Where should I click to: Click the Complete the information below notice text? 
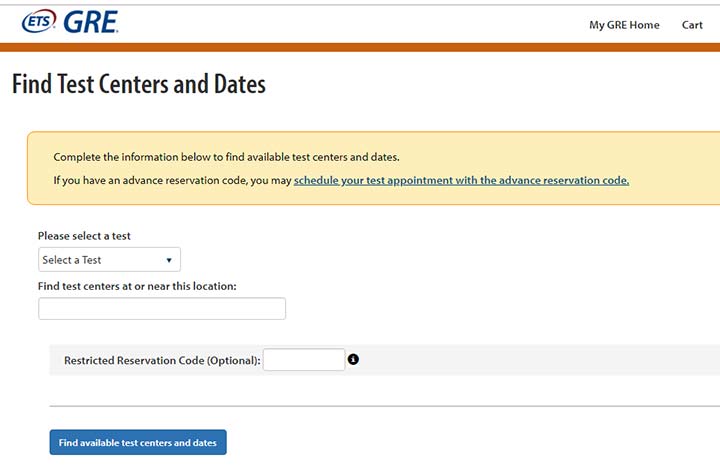point(226,157)
